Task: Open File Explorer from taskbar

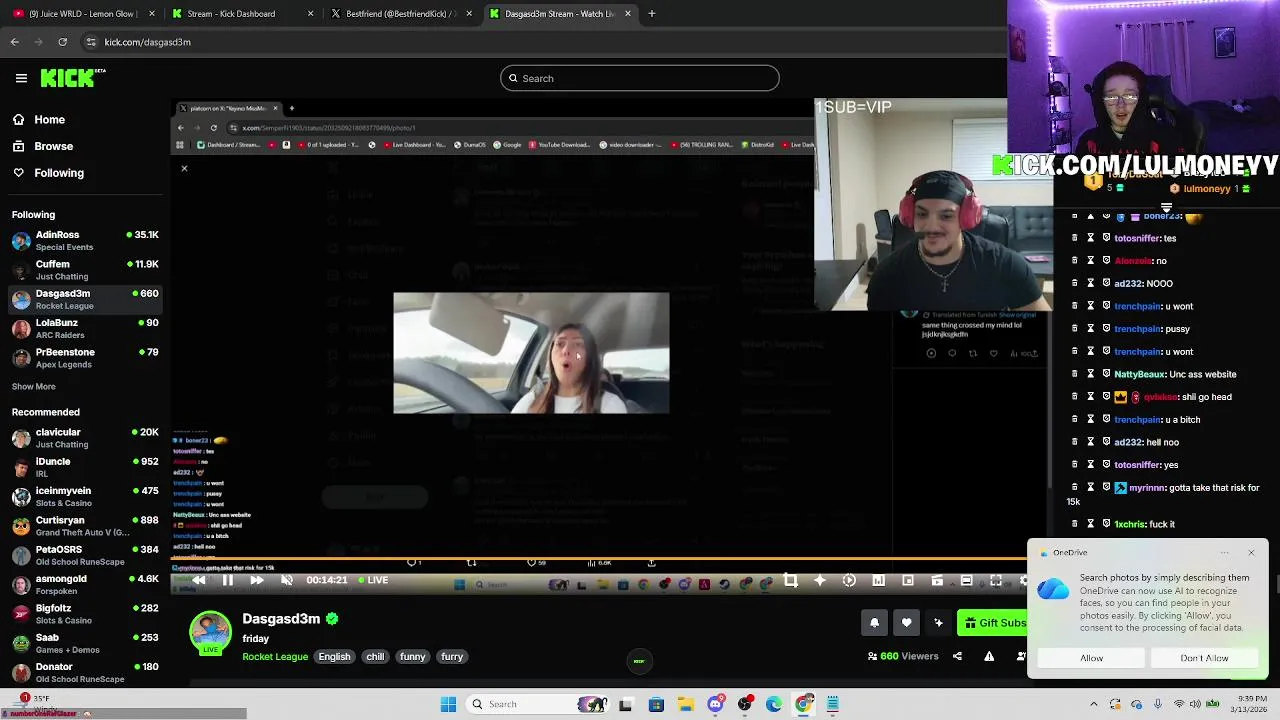Action: (x=686, y=704)
